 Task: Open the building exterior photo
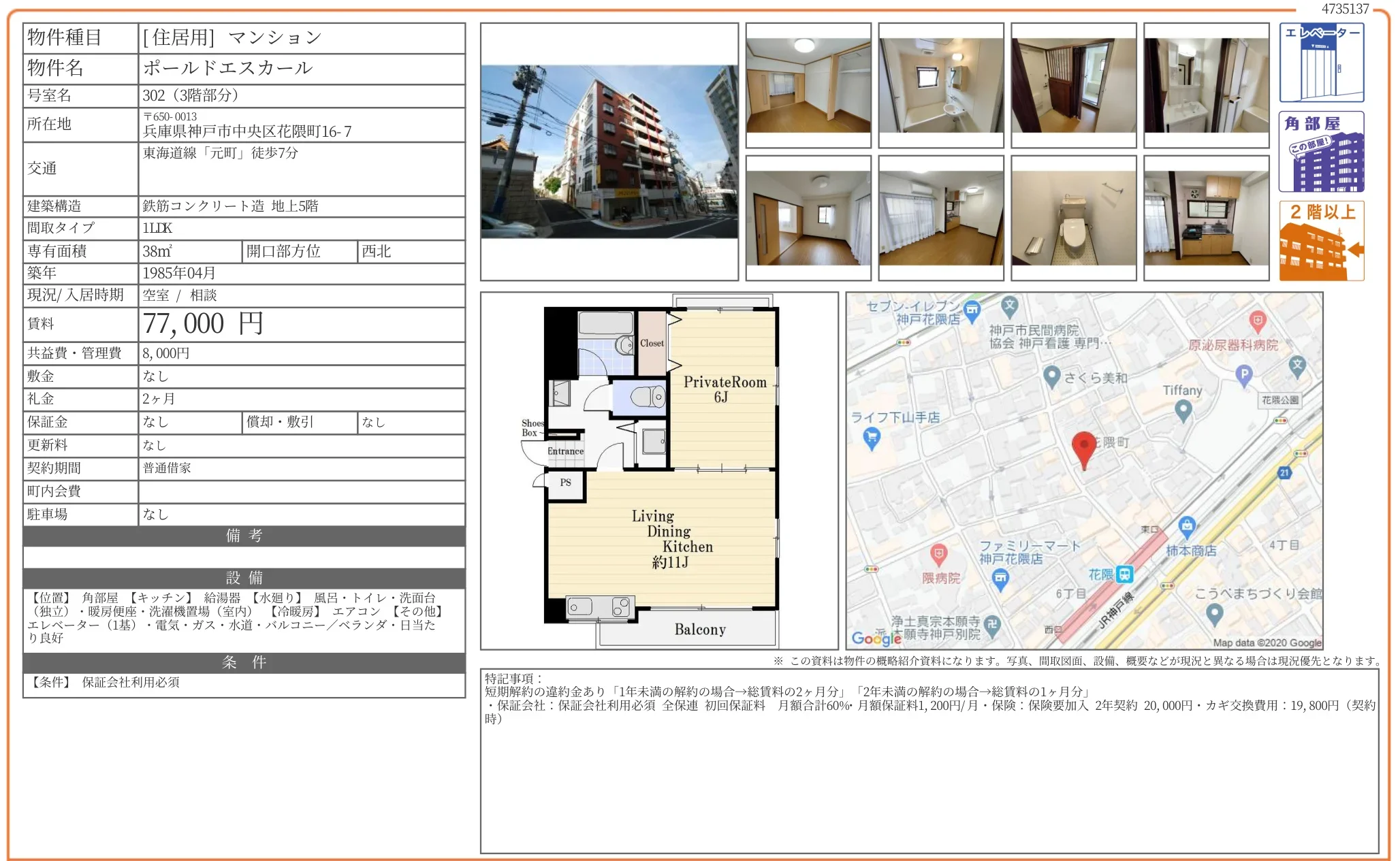coord(609,151)
